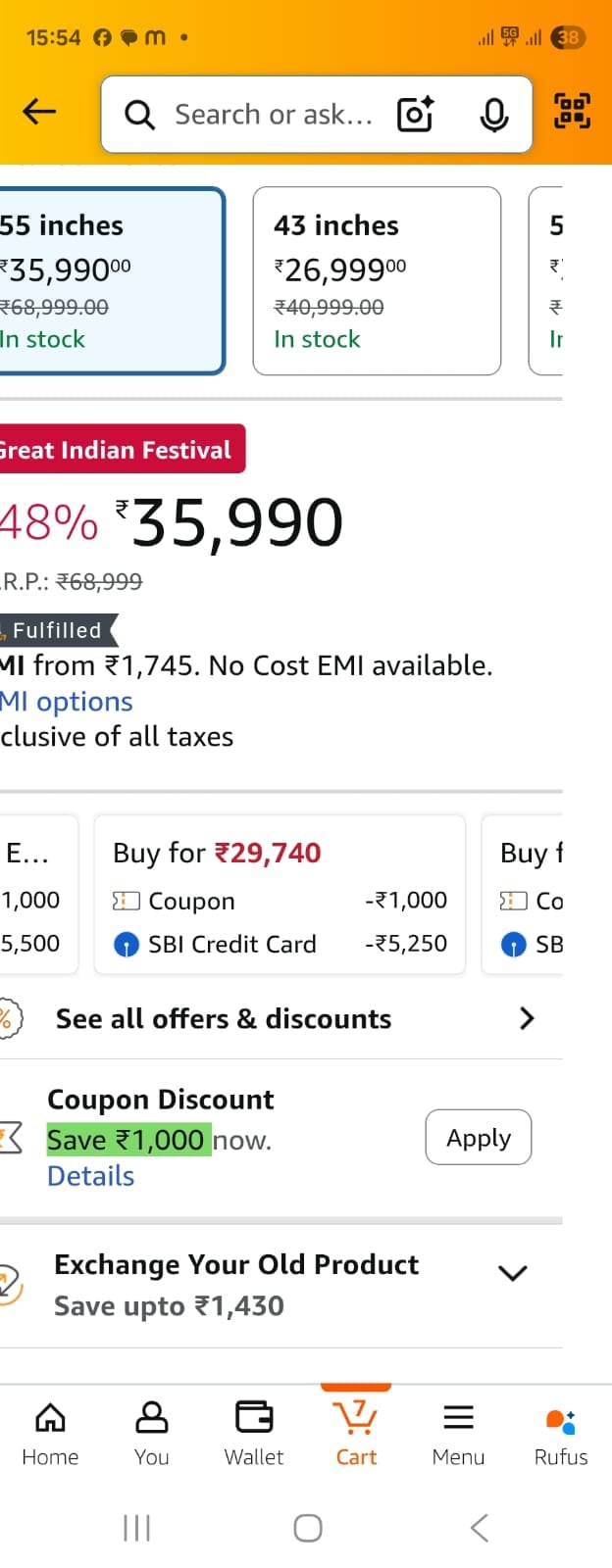This screenshot has width=612, height=1568.
Task: Tap the back arrow icon
Action: point(39,112)
